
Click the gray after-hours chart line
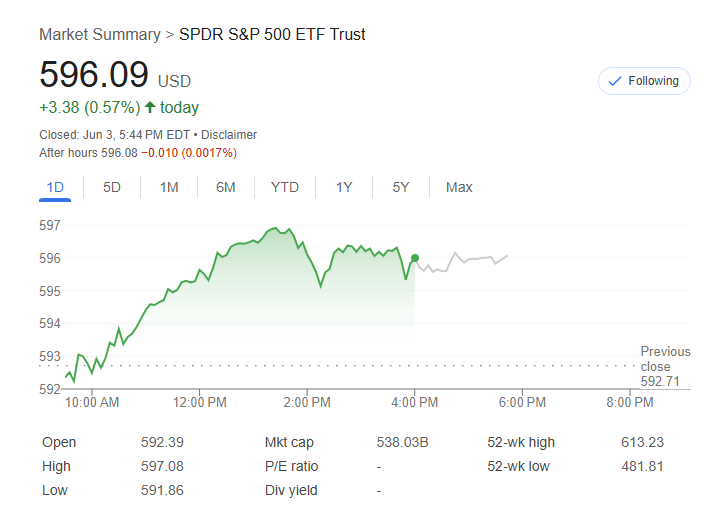pos(470,260)
